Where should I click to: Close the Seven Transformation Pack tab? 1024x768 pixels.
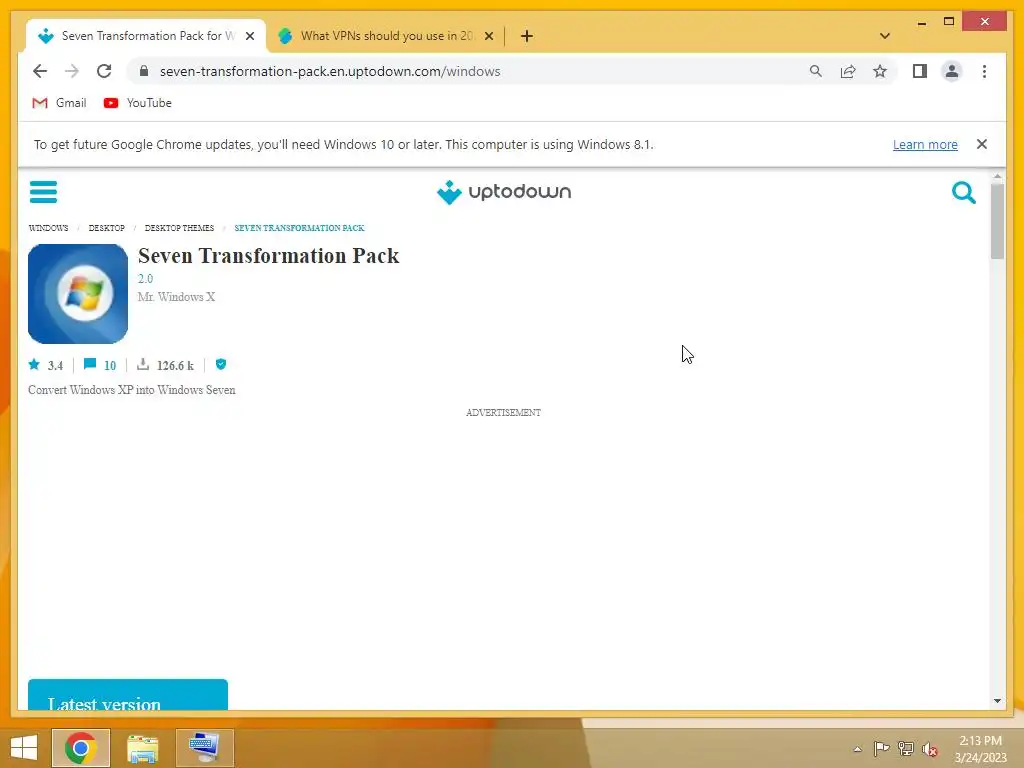249,36
